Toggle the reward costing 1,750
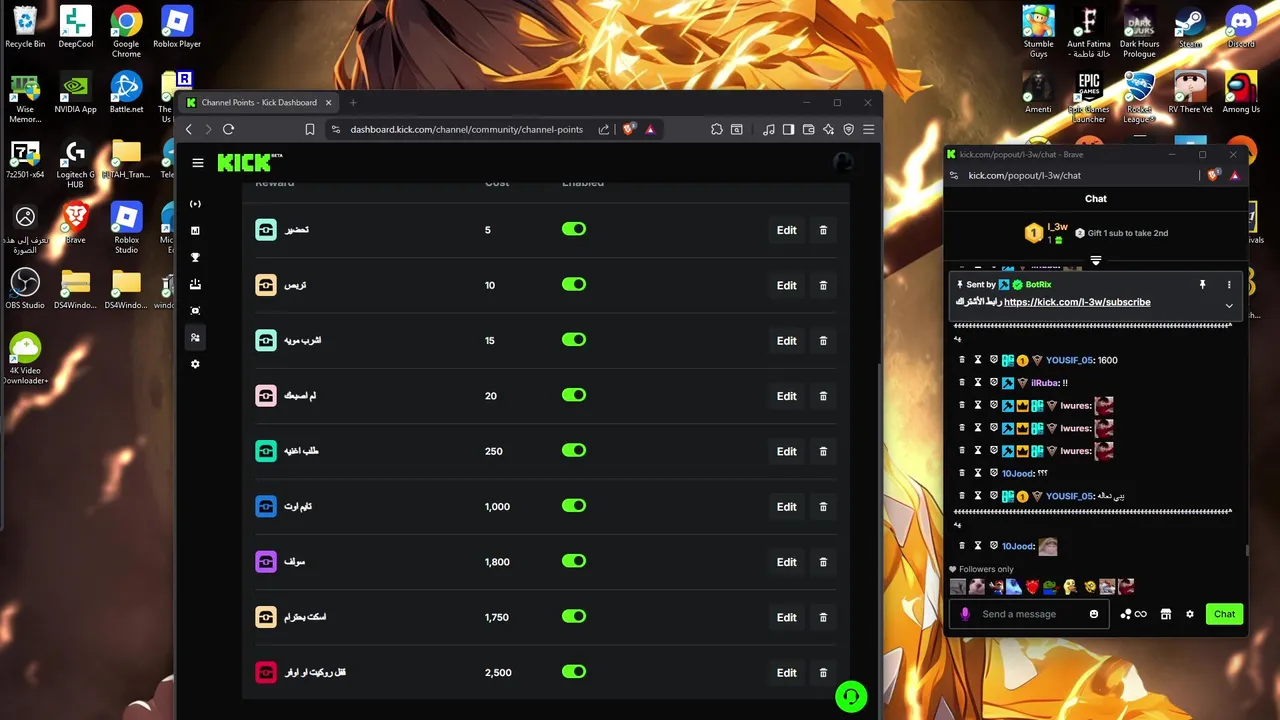The image size is (1280, 720). [x=574, y=616]
